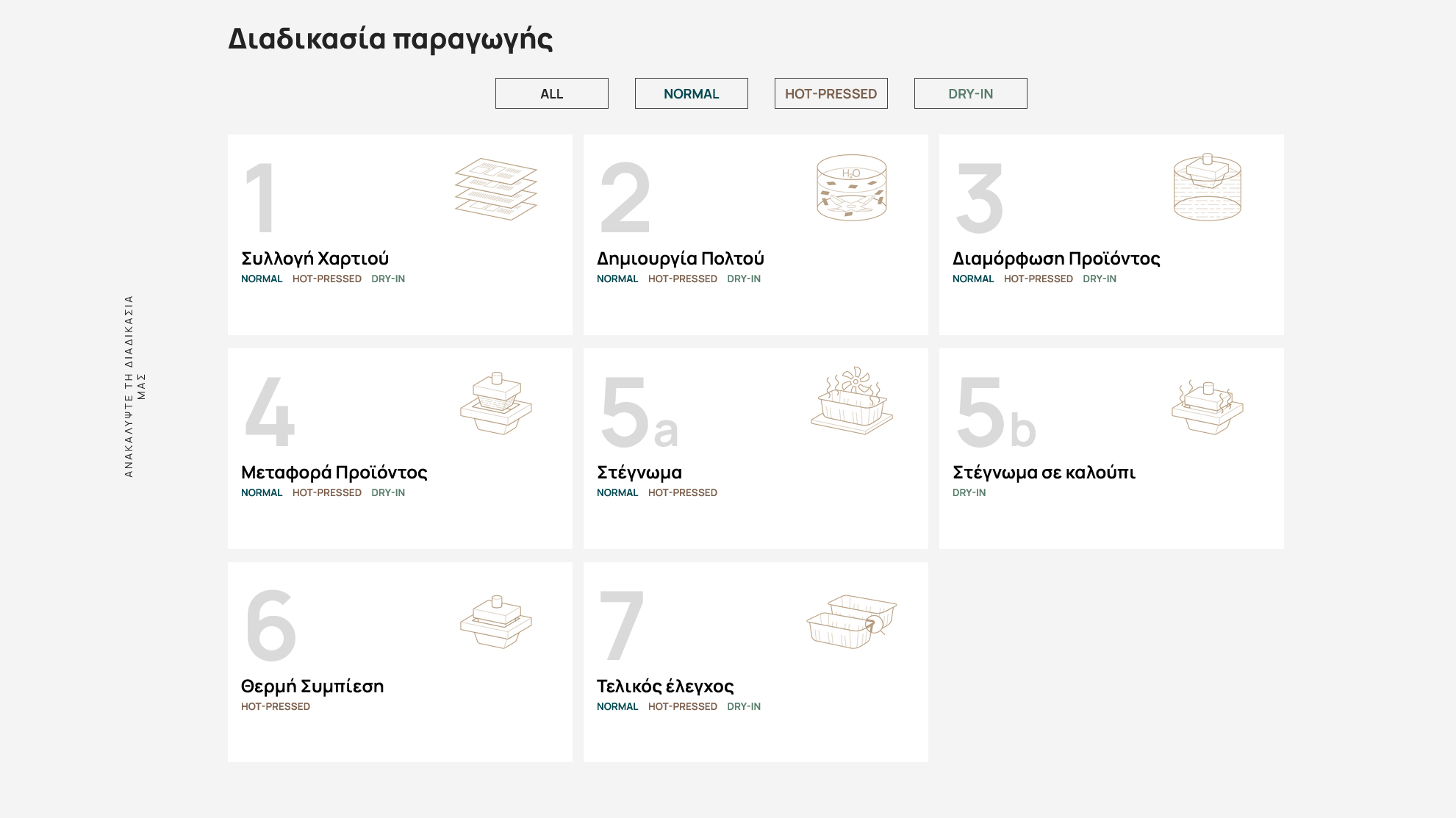Click the hot pressing mold icon
Image resolution: width=1456 pixels, height=818 pixels.
coord(496,622)
